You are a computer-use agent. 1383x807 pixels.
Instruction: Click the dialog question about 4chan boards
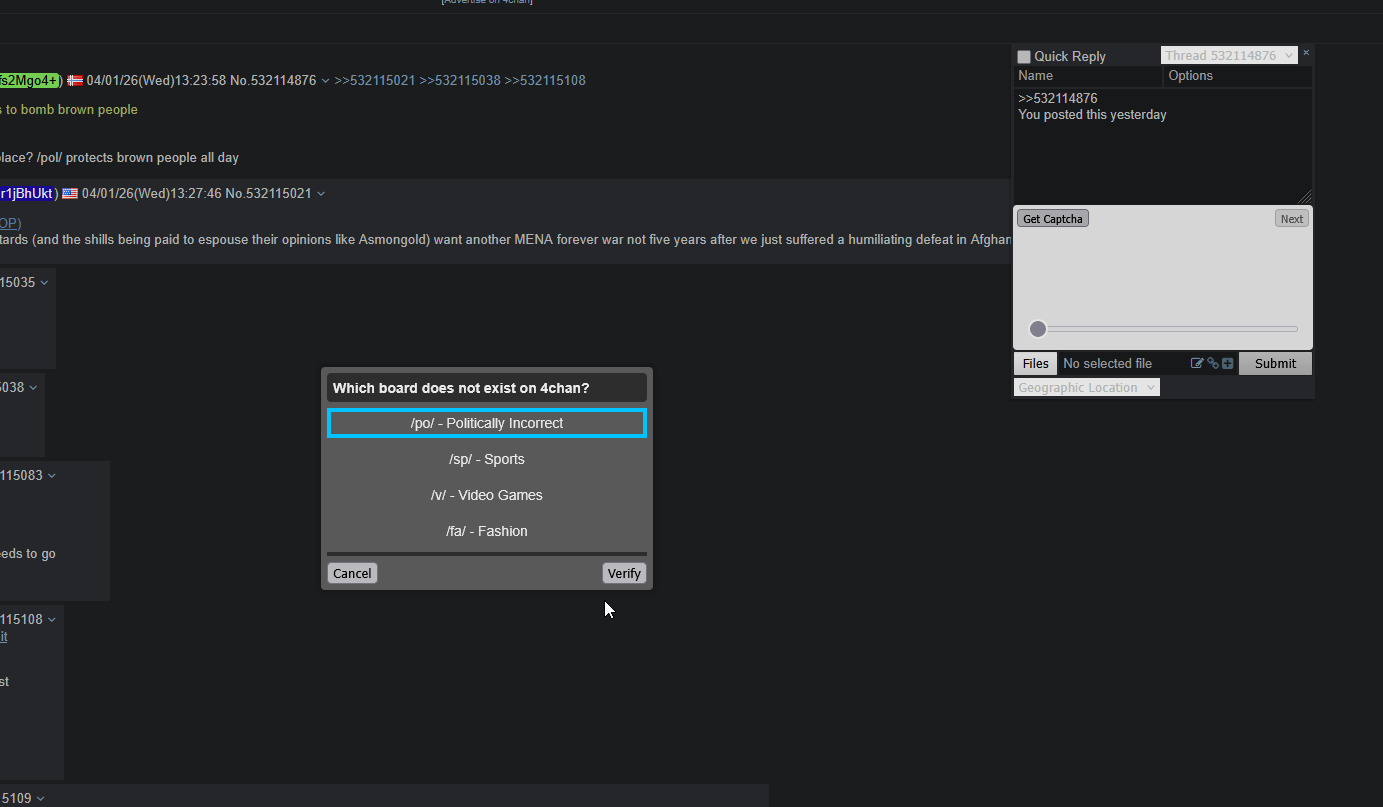click(x=461, y=388)
